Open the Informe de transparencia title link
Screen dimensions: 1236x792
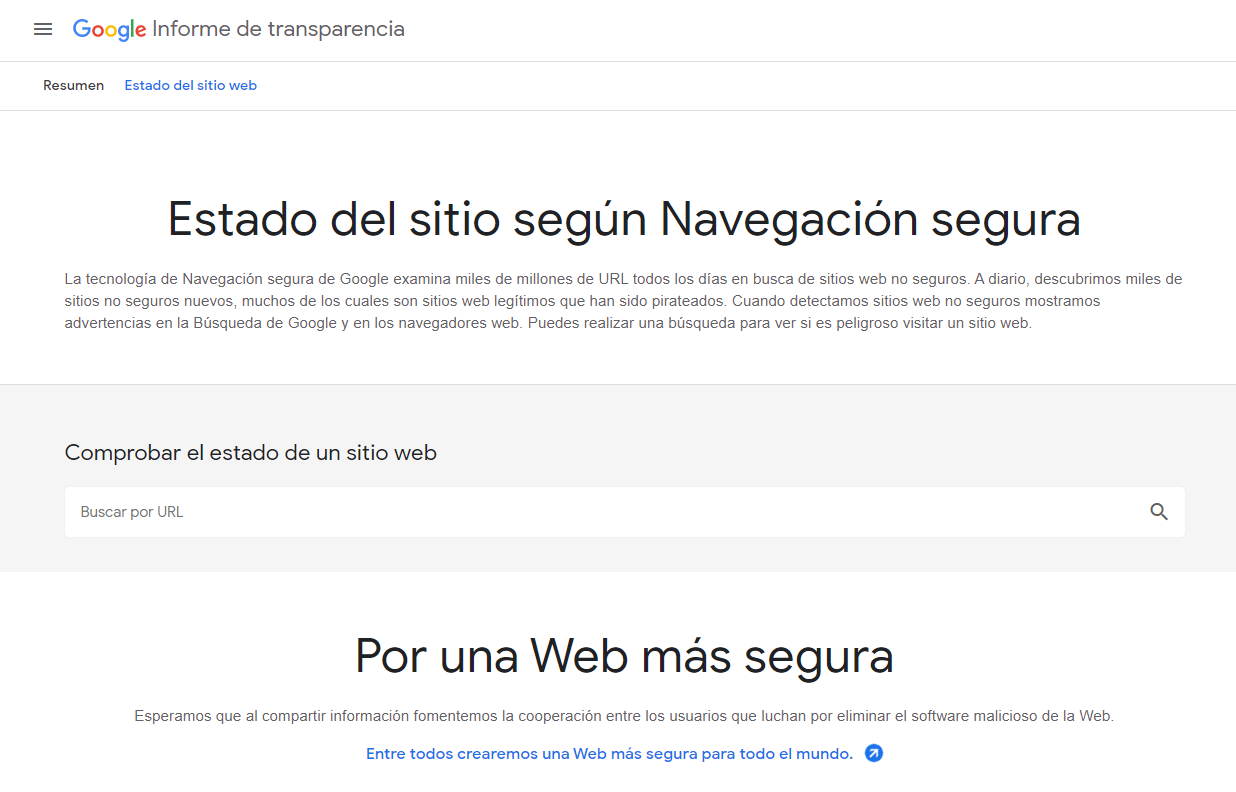[x=278, y=29]
